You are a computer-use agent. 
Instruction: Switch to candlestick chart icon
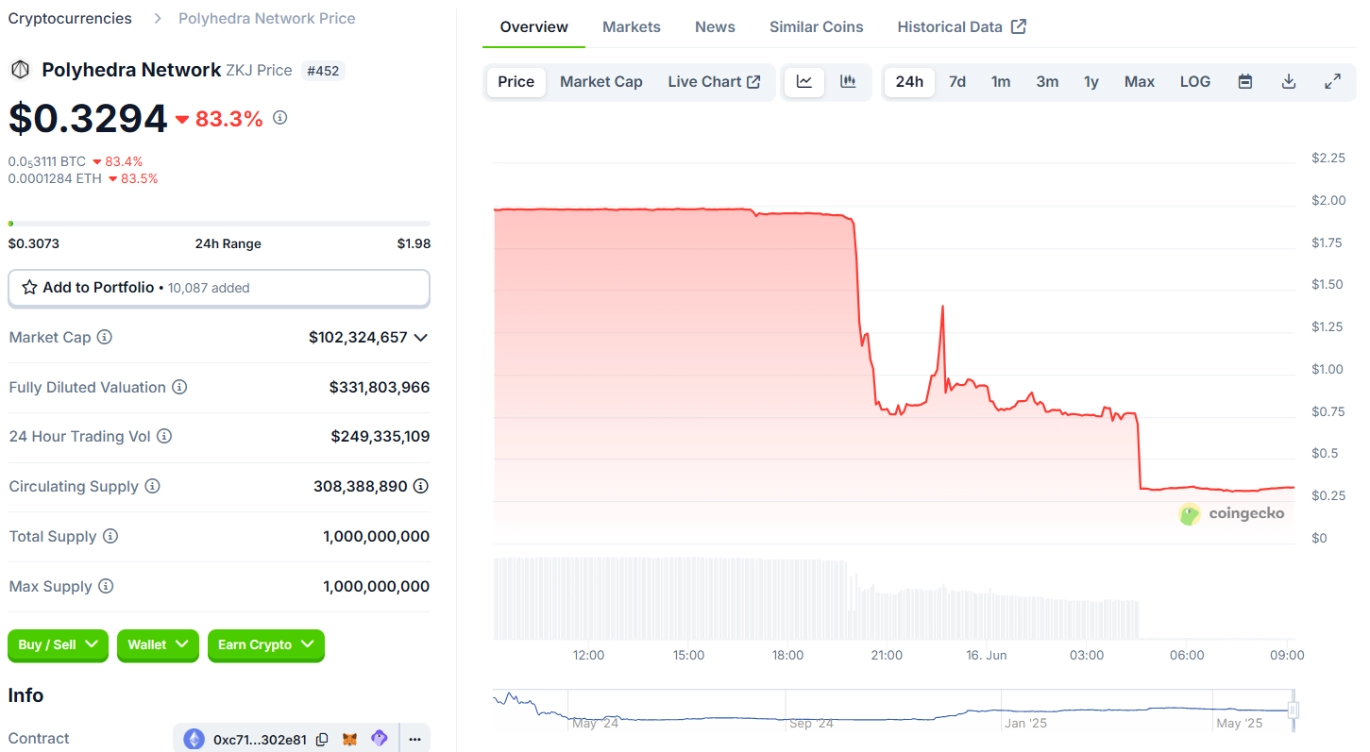tap(848, 82)
